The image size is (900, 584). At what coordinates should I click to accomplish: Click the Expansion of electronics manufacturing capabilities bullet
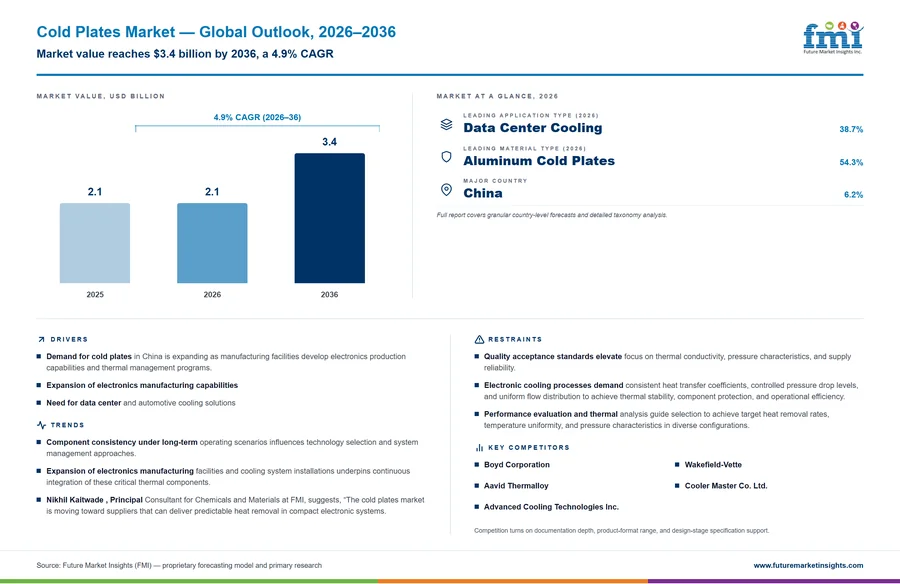pyautogui.click(x=137, y=385)
